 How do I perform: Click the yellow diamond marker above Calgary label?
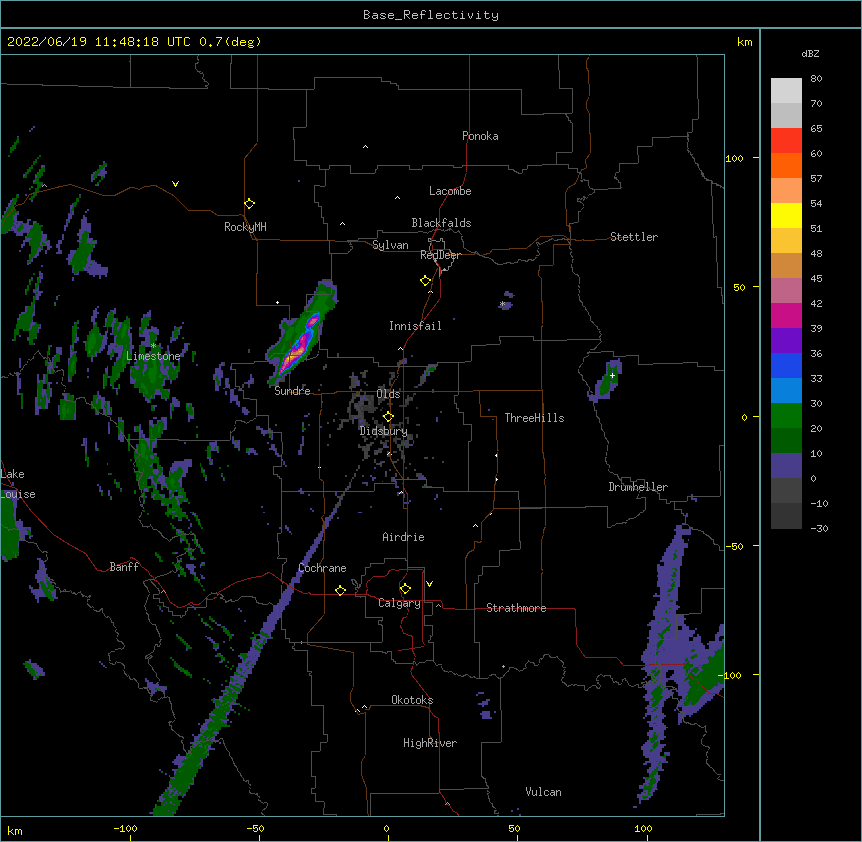(x=405, y=589)
